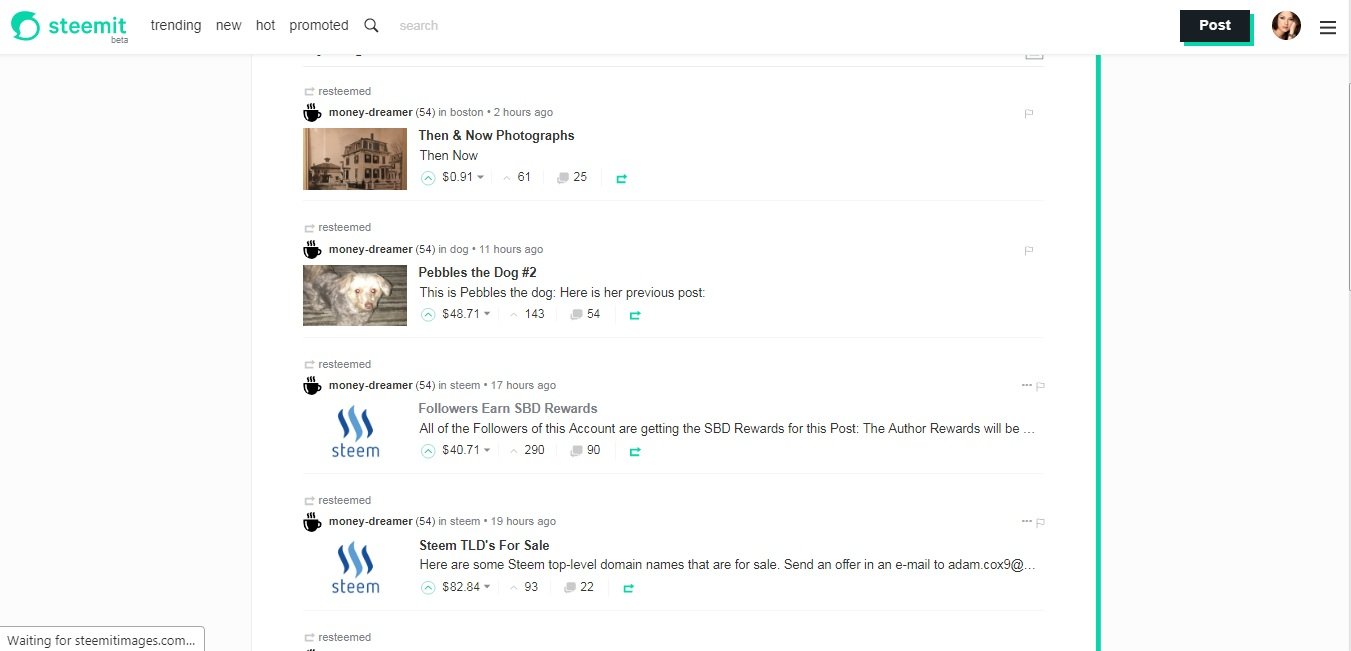
Task: Flag the Followers Earn SBD Rewards post
Action: tap(1041, 386)
